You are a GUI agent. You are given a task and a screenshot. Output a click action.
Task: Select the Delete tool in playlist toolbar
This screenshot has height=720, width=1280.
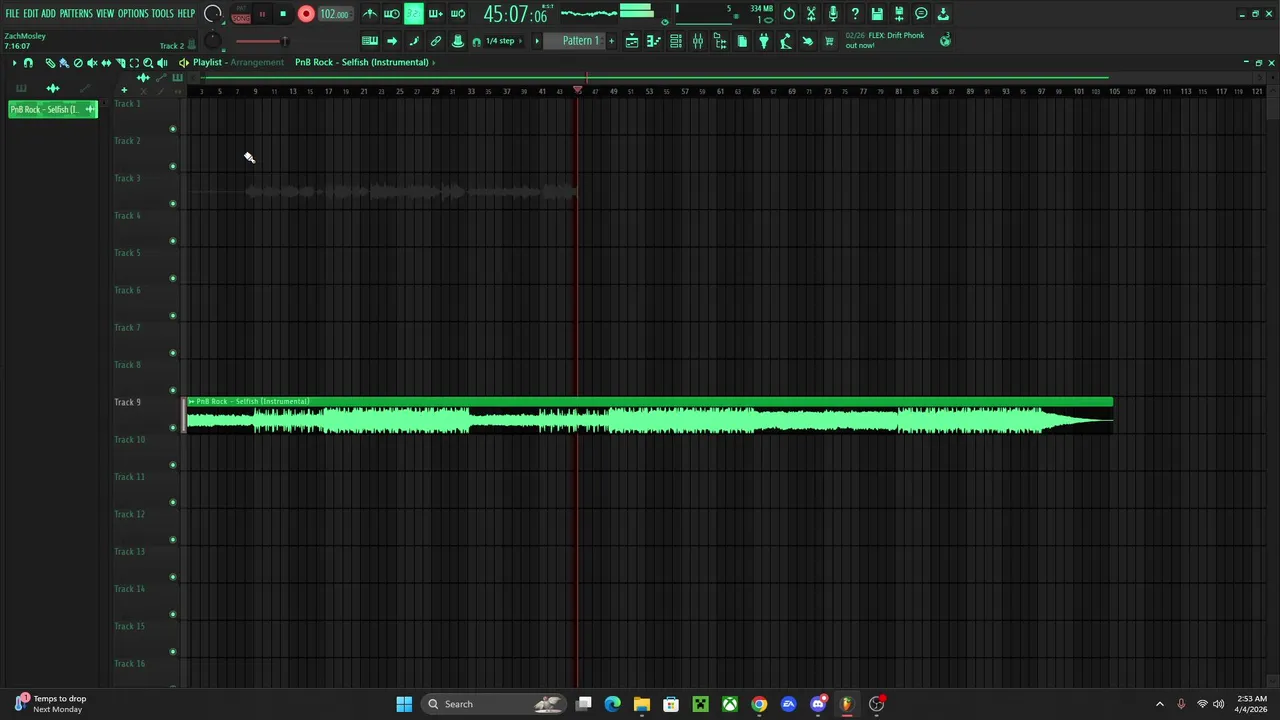coord(78,63)
